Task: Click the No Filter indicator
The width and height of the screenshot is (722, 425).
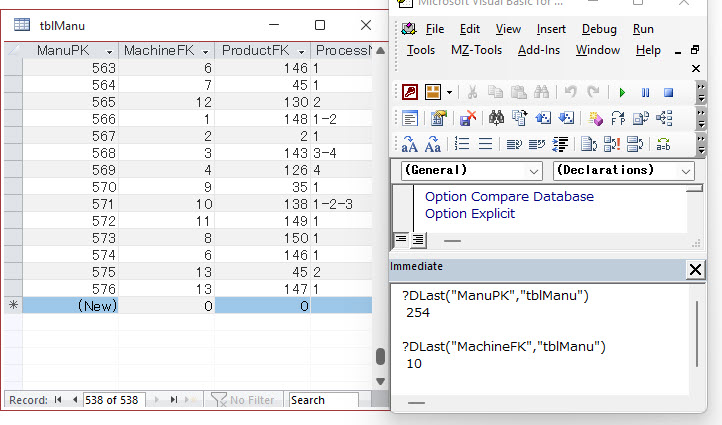Action: coord(243,400)
